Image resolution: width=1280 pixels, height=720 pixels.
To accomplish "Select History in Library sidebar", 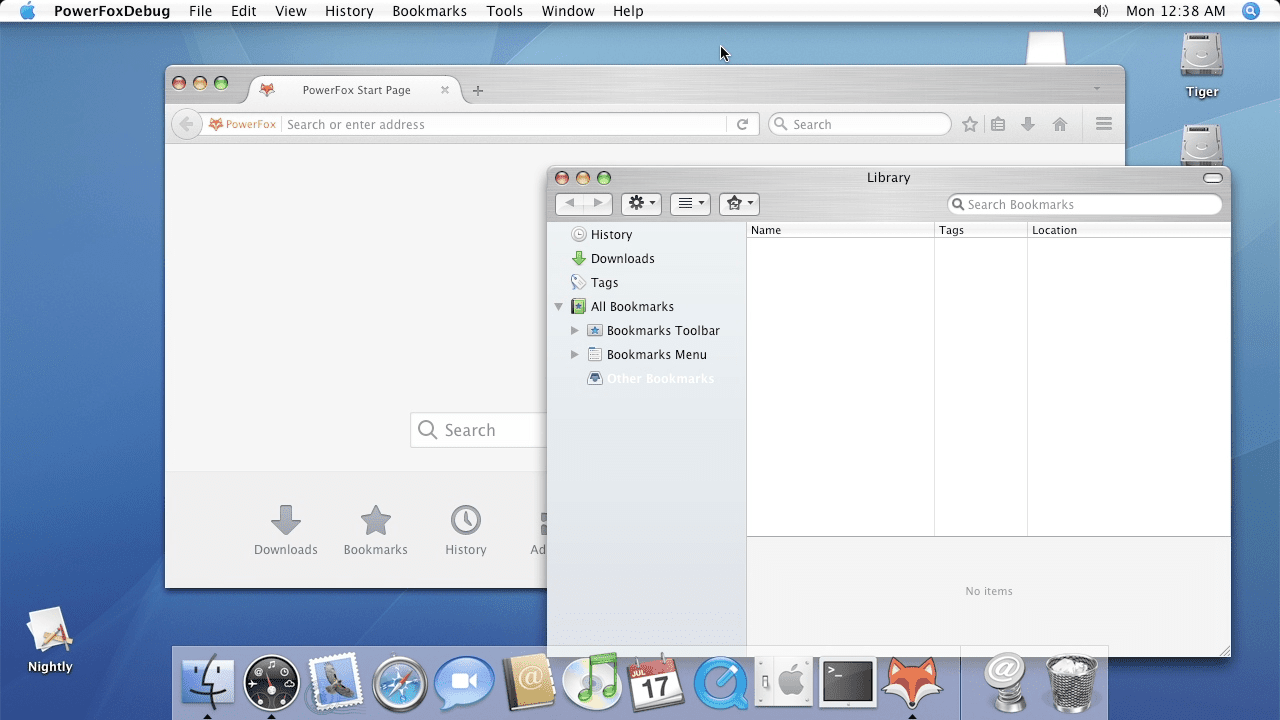I will point(611,234).
